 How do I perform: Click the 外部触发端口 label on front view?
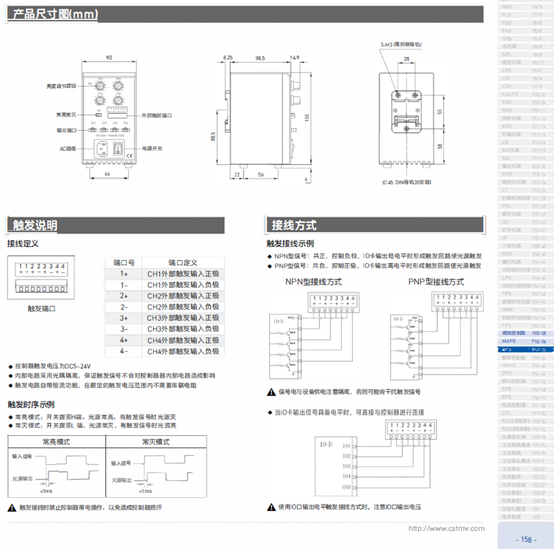coord(157,116)
